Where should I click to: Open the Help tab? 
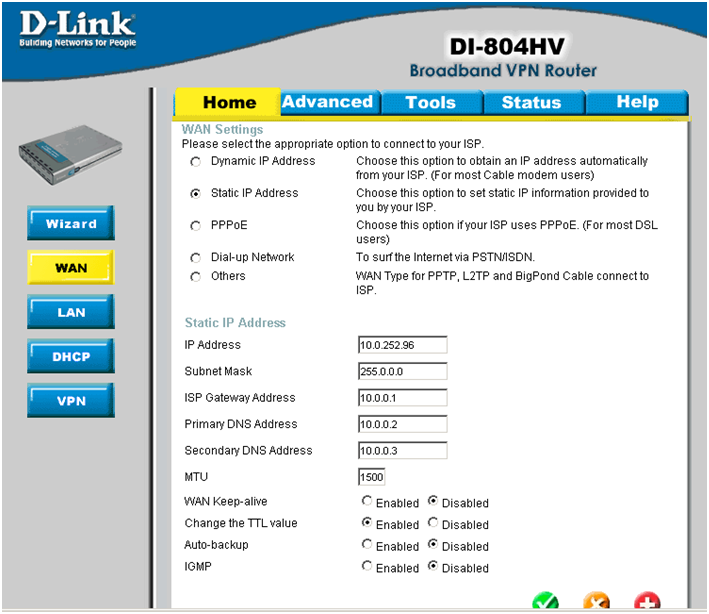(x=637, y=102)
